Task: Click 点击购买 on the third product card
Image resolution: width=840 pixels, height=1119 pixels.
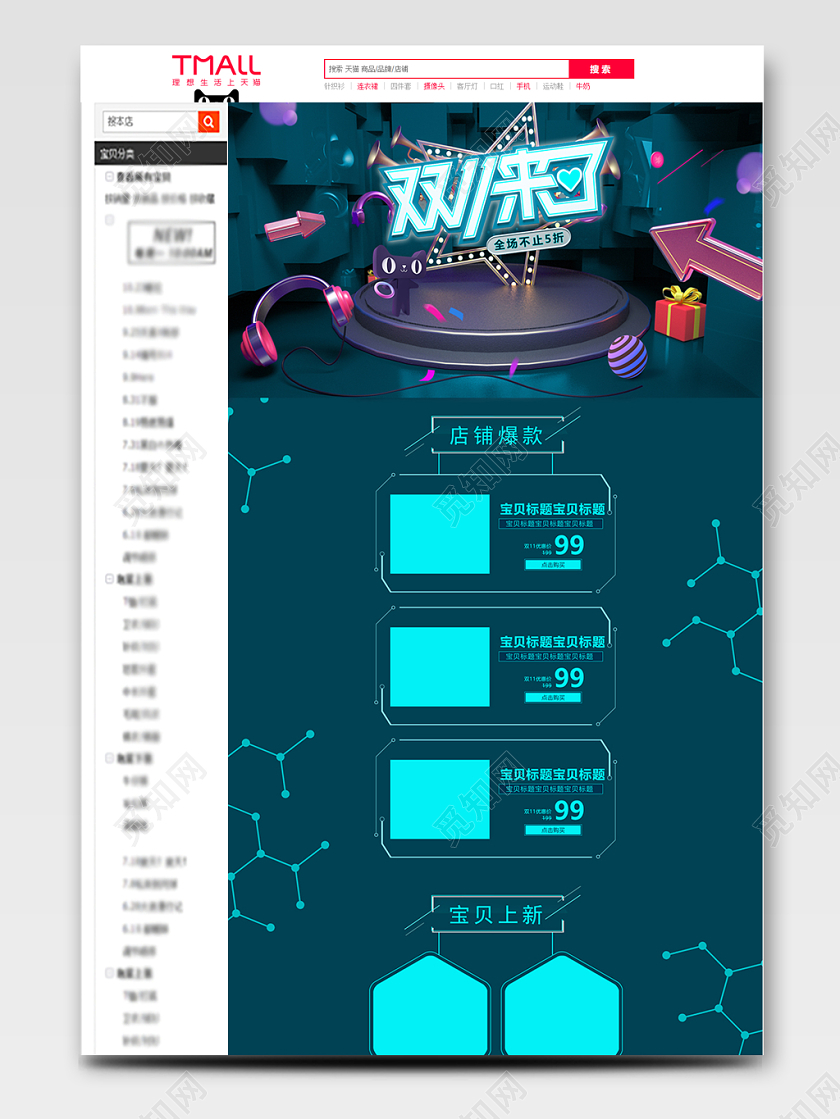Action: [x=553, y=830]
